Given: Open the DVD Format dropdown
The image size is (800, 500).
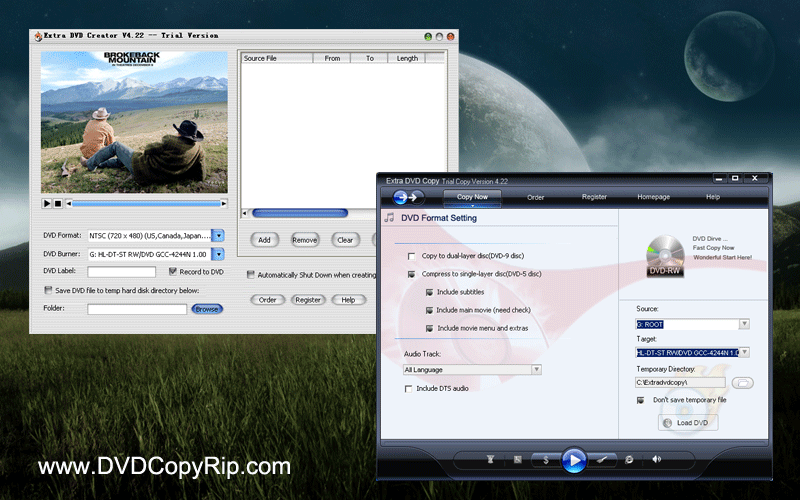Looking at the screenshot, I should pyautogui.click(x=218, y=236).
